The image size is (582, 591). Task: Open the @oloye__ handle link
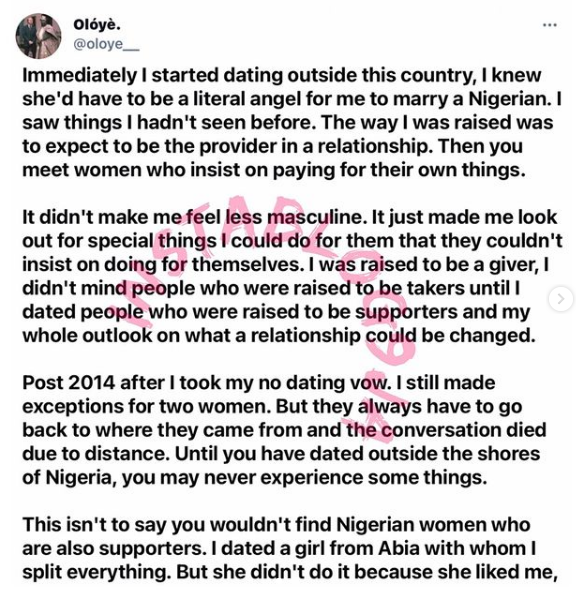[x=106, y=44]
